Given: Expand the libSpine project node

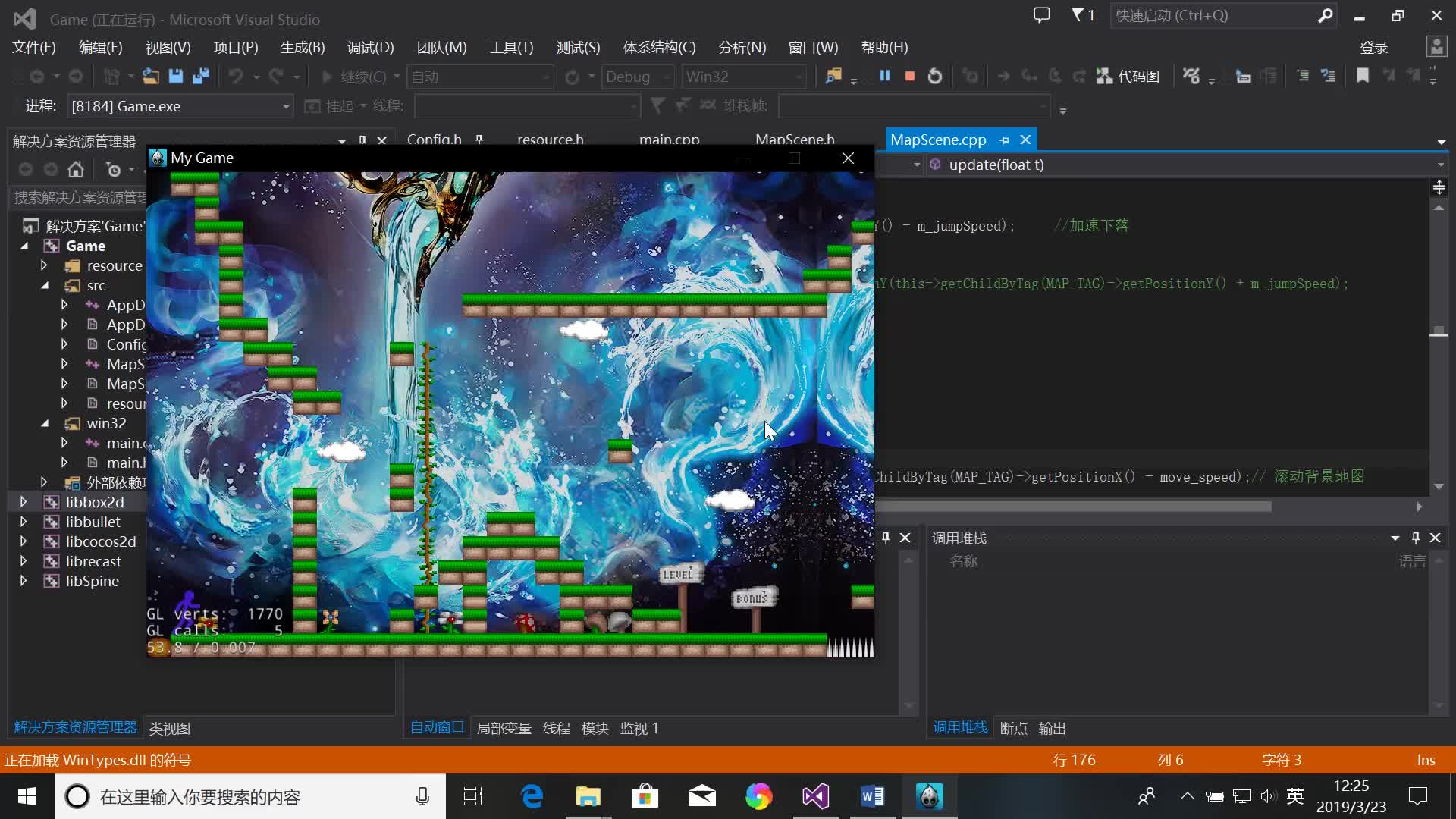Looking at the screenshot, I should click(24, 581).
